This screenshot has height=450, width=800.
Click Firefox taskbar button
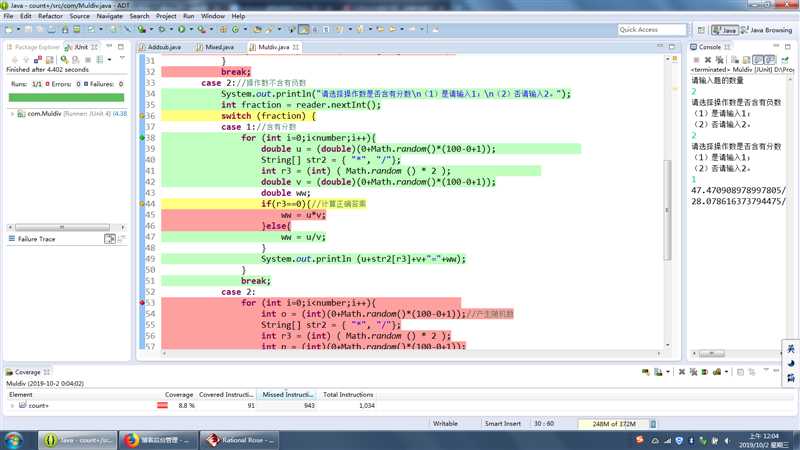(x=158, y=440)
